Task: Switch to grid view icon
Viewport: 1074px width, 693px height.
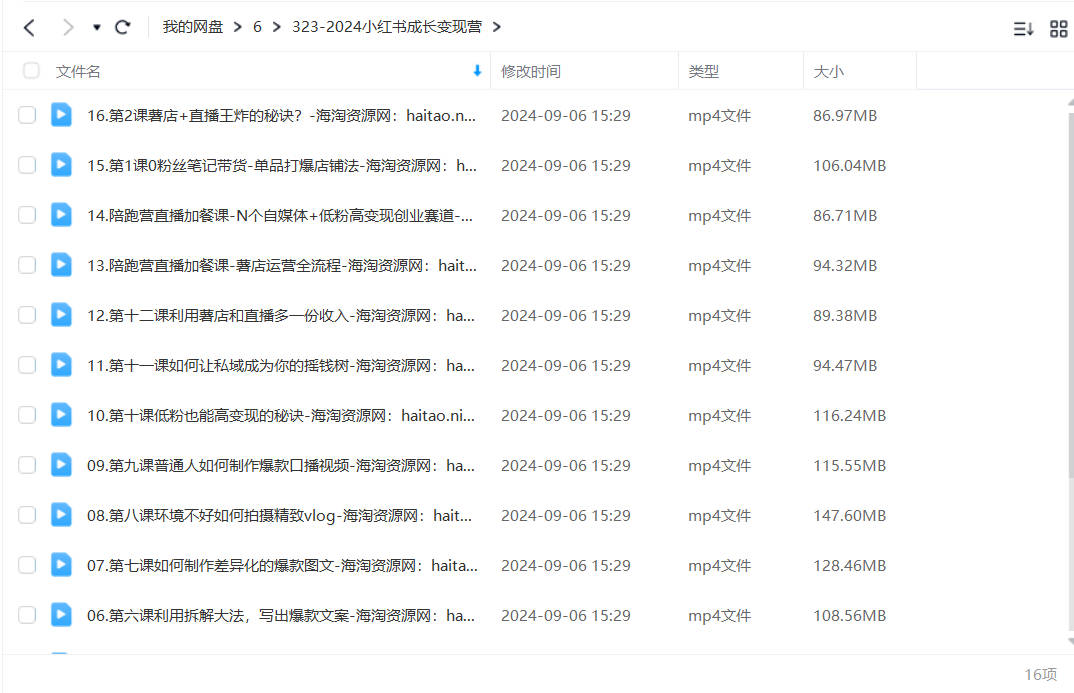Action: pos(1059,29)
